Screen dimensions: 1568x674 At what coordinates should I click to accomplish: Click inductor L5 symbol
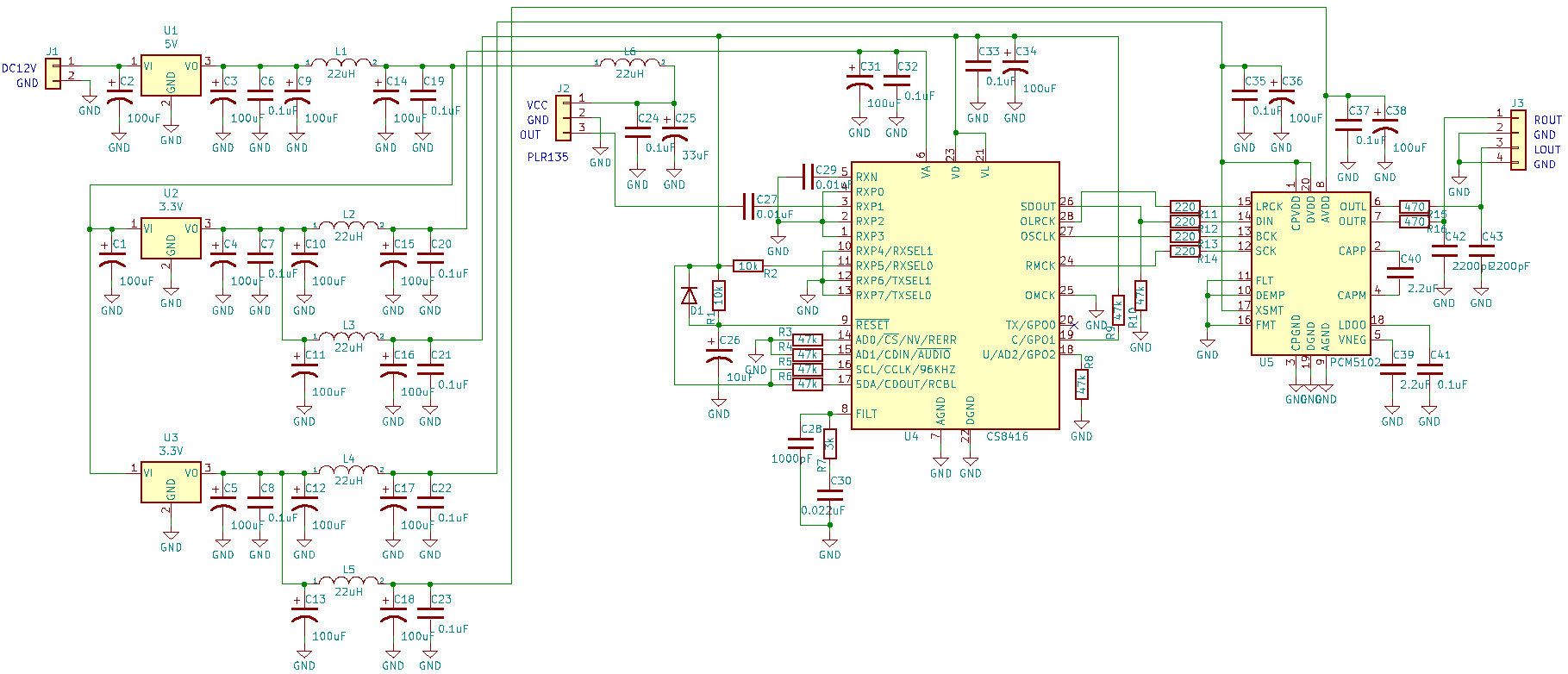click(348, 582)
